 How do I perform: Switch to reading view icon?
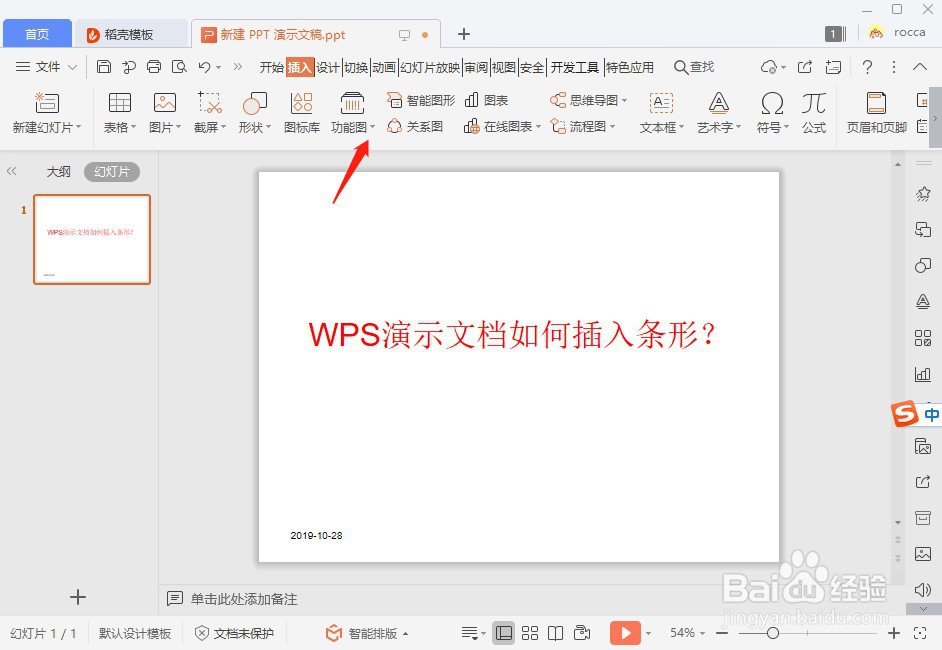click(x=556, y=633)
